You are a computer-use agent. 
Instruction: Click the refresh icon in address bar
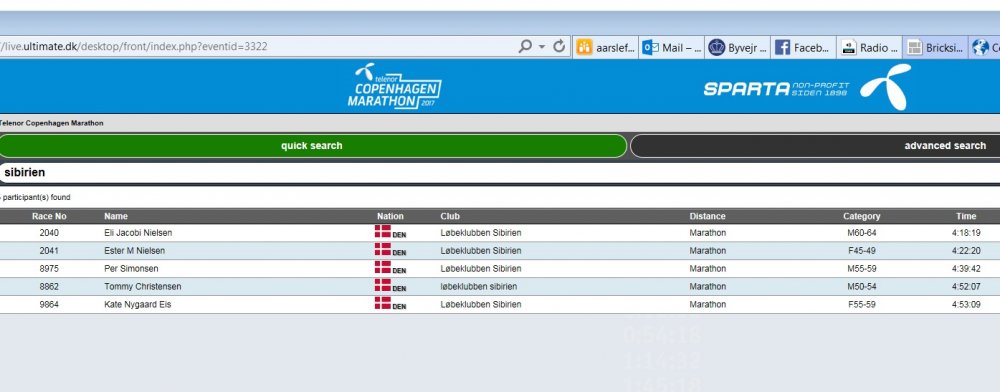[559, 47]
